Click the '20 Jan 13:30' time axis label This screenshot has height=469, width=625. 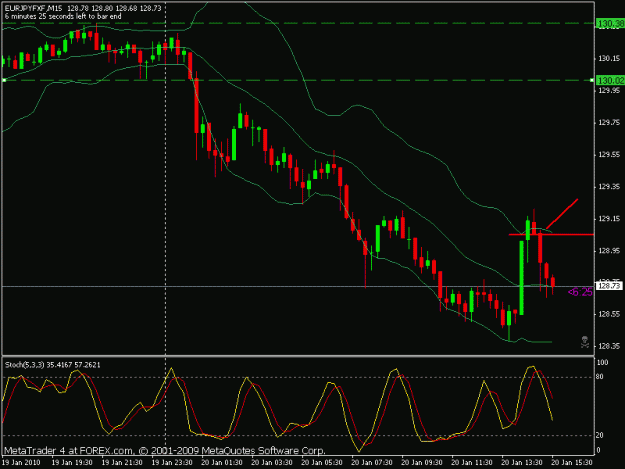click(521, 462)
